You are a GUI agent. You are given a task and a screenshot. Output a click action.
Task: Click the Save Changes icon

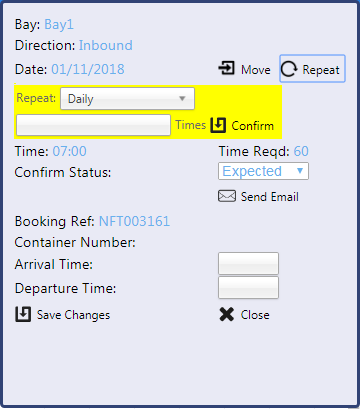click(23, 314)
